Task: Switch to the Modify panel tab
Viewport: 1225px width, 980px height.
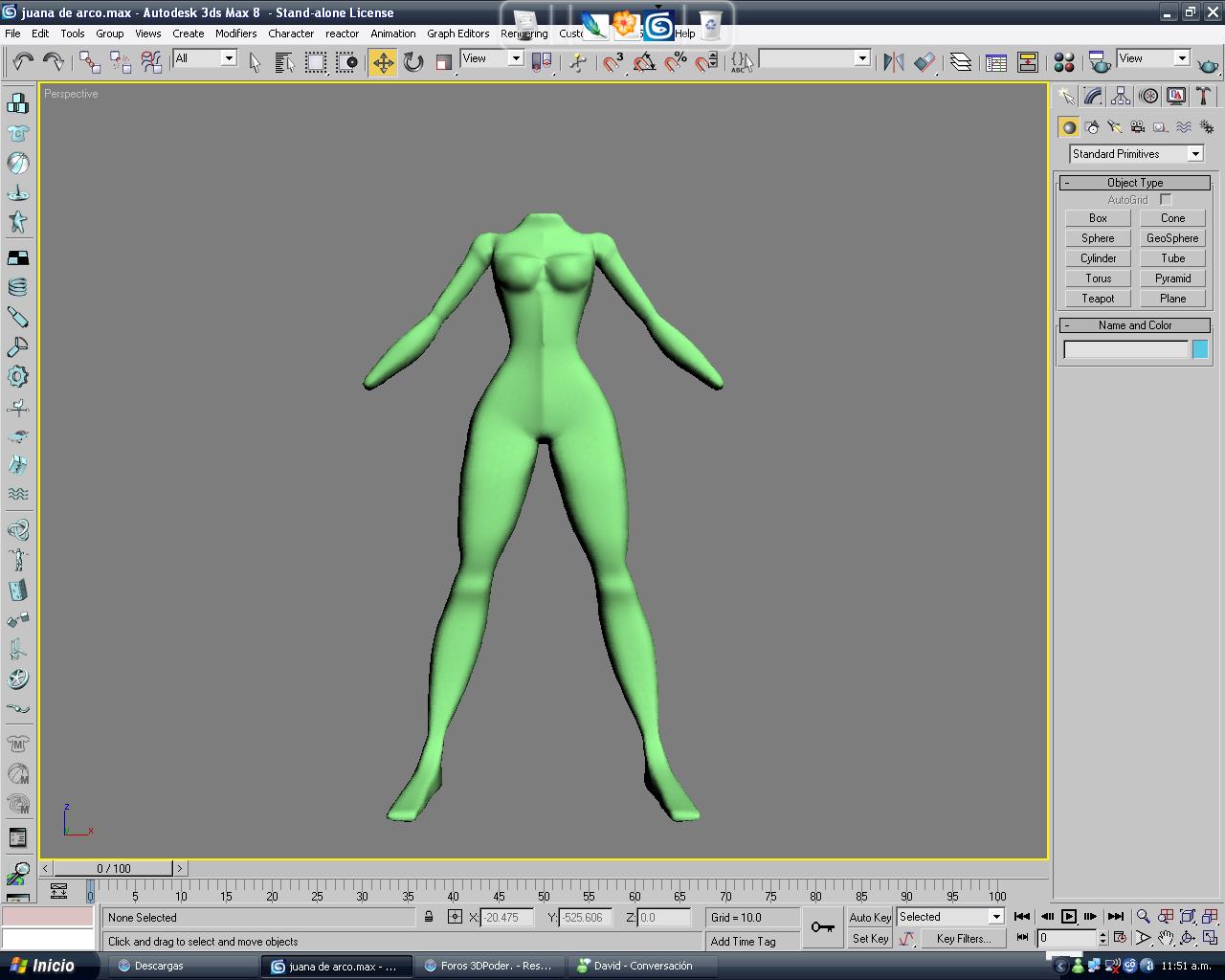Action: (x=1094, y=96)
